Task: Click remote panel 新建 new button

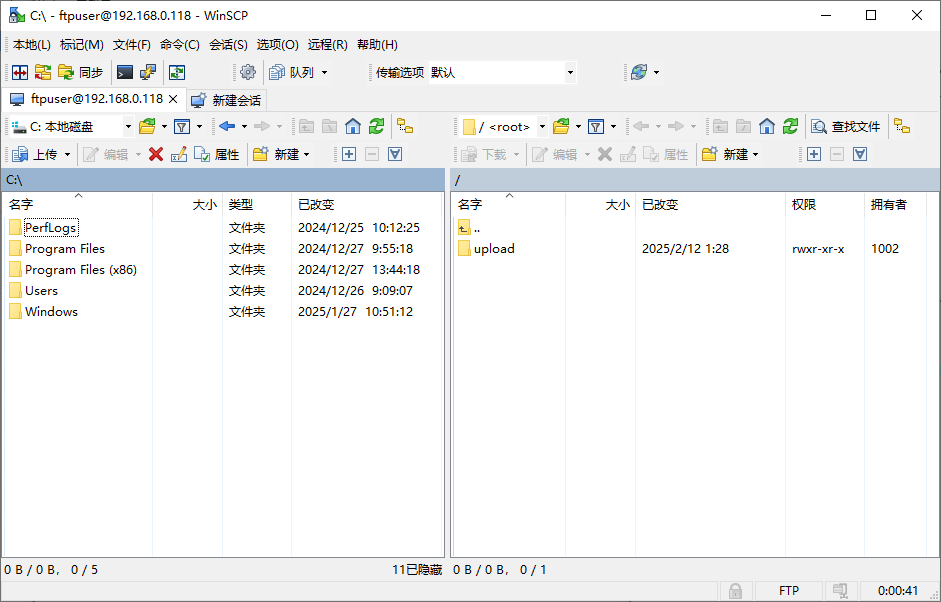Action: coord(724,155)
